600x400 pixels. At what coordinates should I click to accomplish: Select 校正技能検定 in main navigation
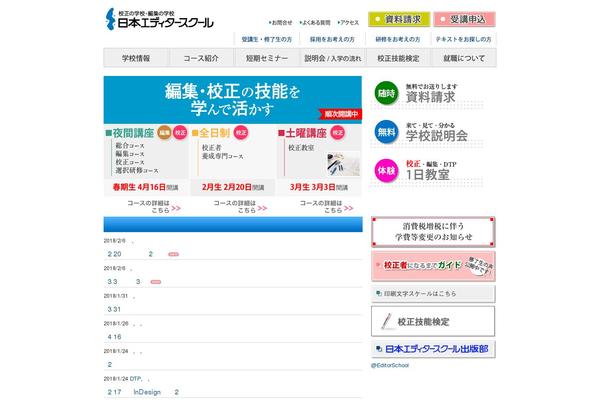398,58
